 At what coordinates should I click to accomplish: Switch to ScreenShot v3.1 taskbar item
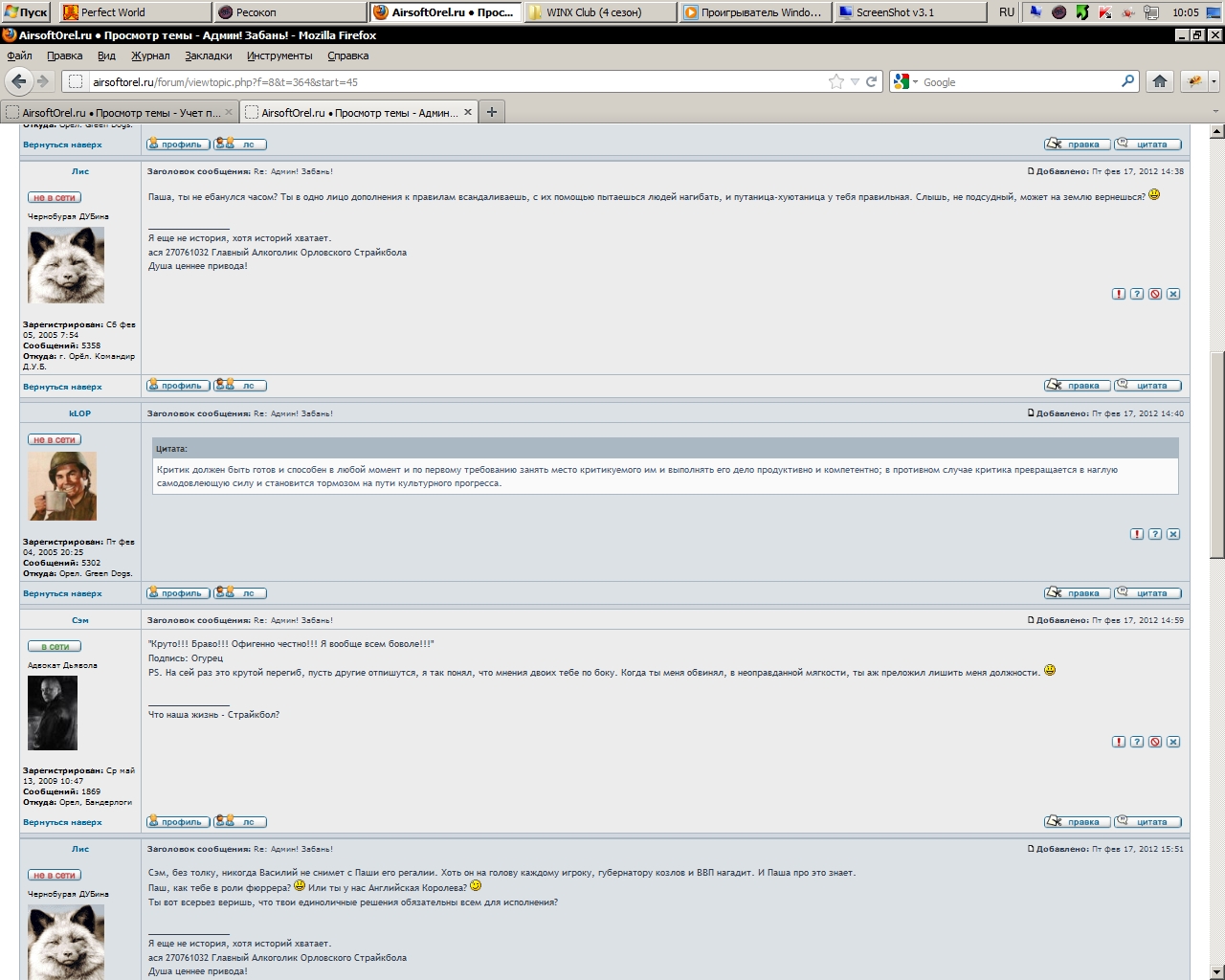tap(910, 11)
